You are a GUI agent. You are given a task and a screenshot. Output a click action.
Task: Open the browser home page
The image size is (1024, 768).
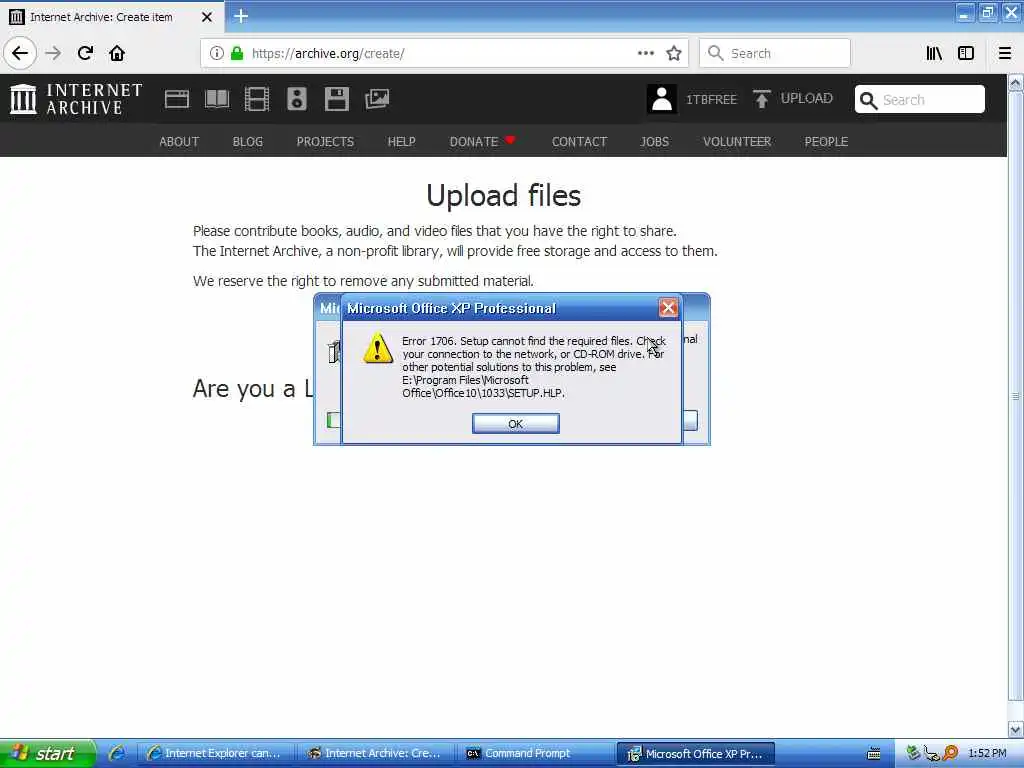(117, 53)
